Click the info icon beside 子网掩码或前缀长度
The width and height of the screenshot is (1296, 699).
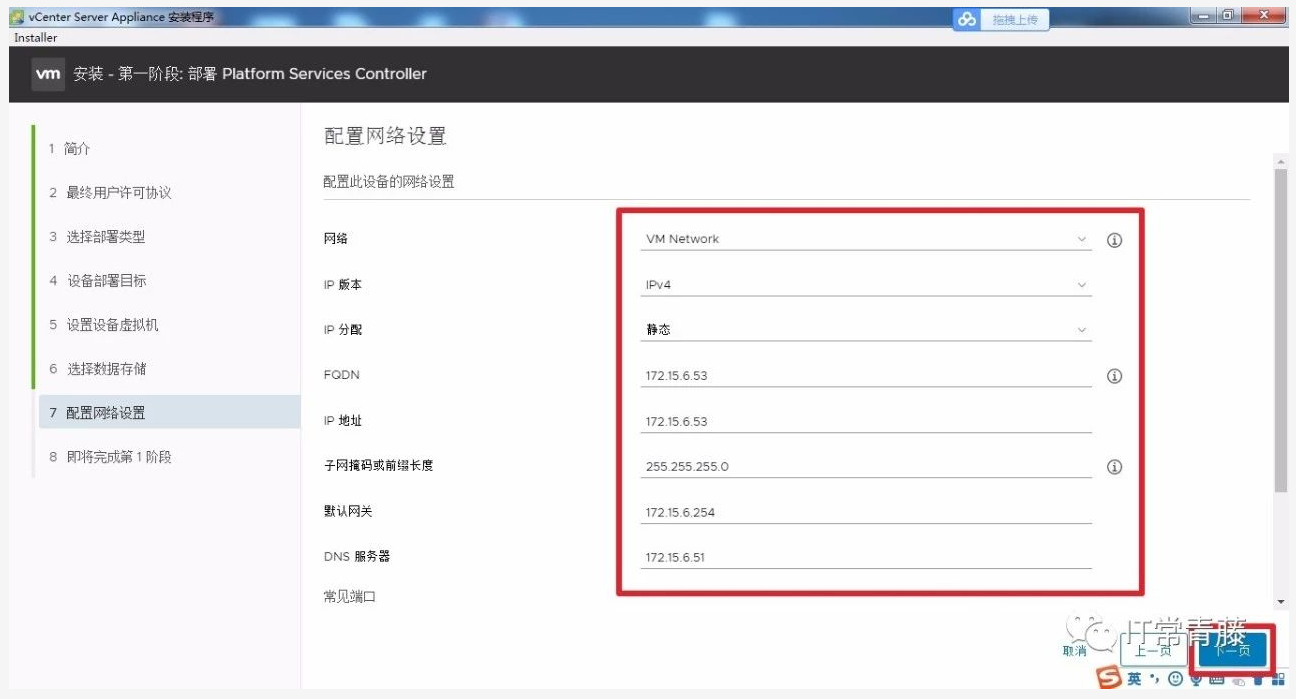click(x=1114, y=466)
